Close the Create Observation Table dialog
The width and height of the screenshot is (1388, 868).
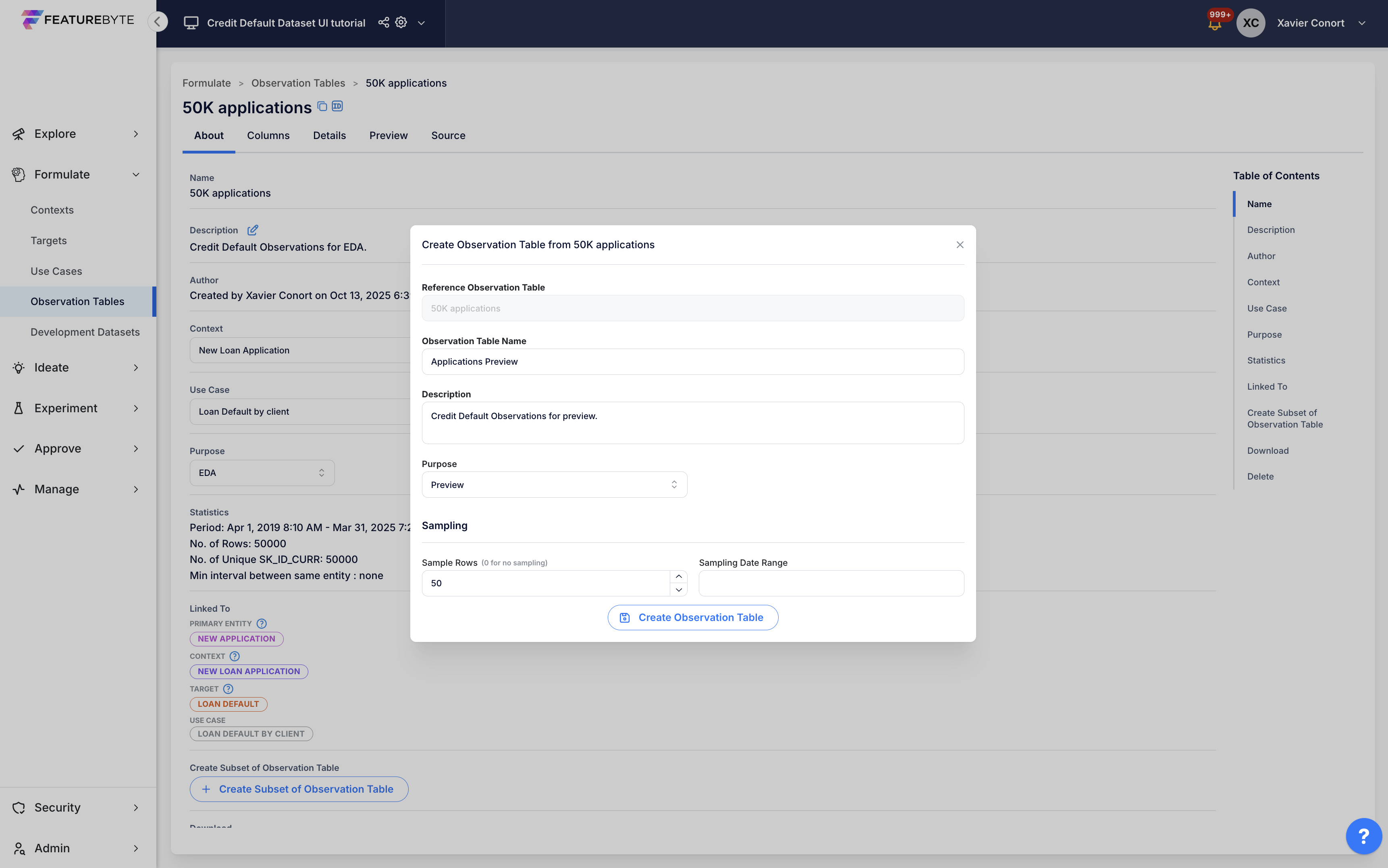click(960, 245)
